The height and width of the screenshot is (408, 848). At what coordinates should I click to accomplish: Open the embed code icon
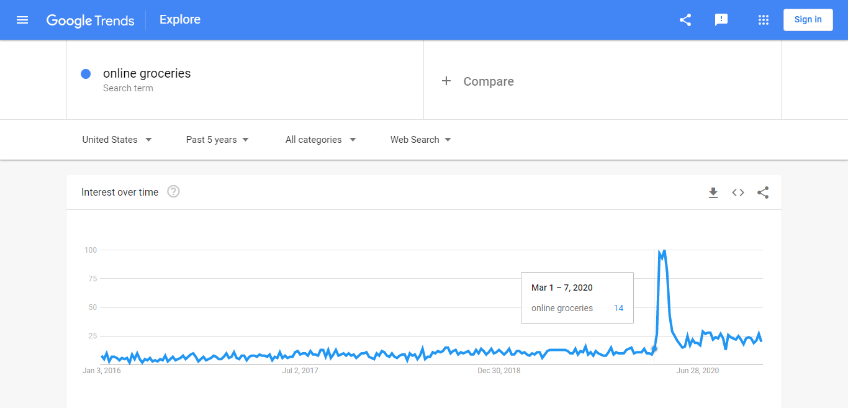click(738, 193)
